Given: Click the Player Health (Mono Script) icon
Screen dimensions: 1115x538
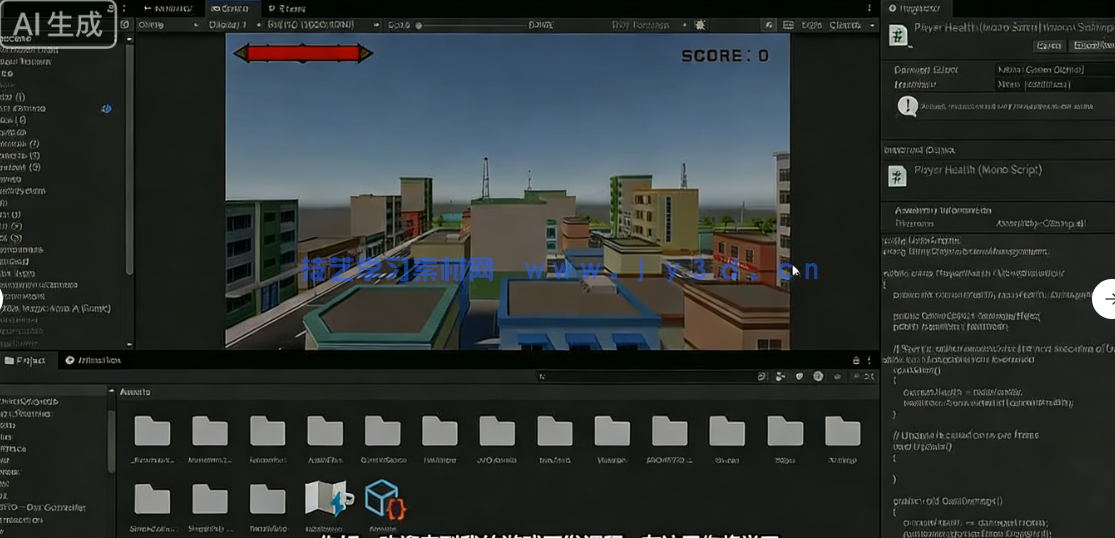Looking at the screenshot, I should pos(898,176).
